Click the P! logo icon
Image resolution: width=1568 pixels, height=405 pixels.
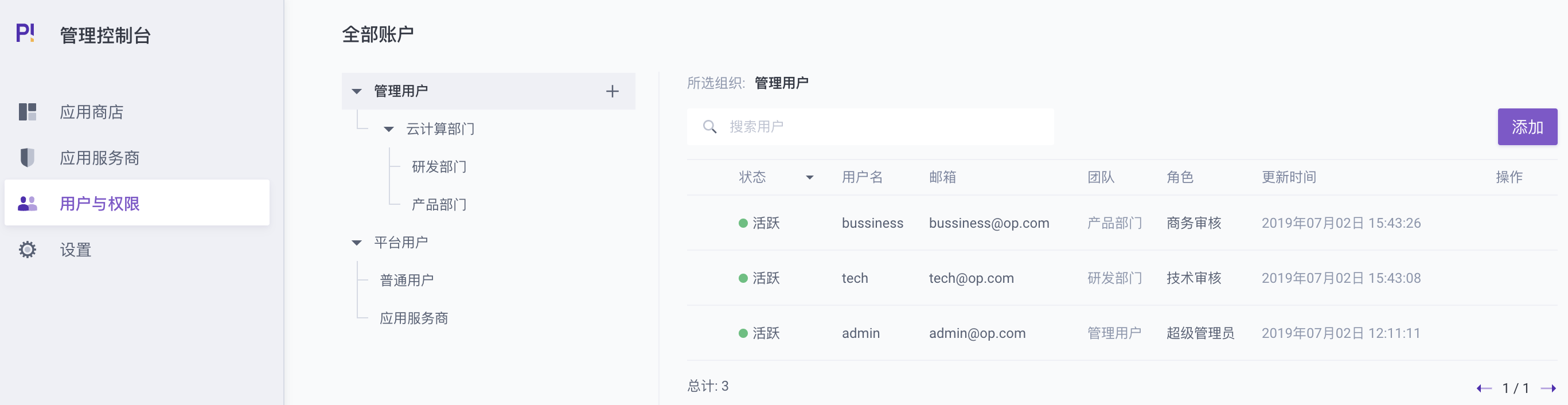point(25,33)
